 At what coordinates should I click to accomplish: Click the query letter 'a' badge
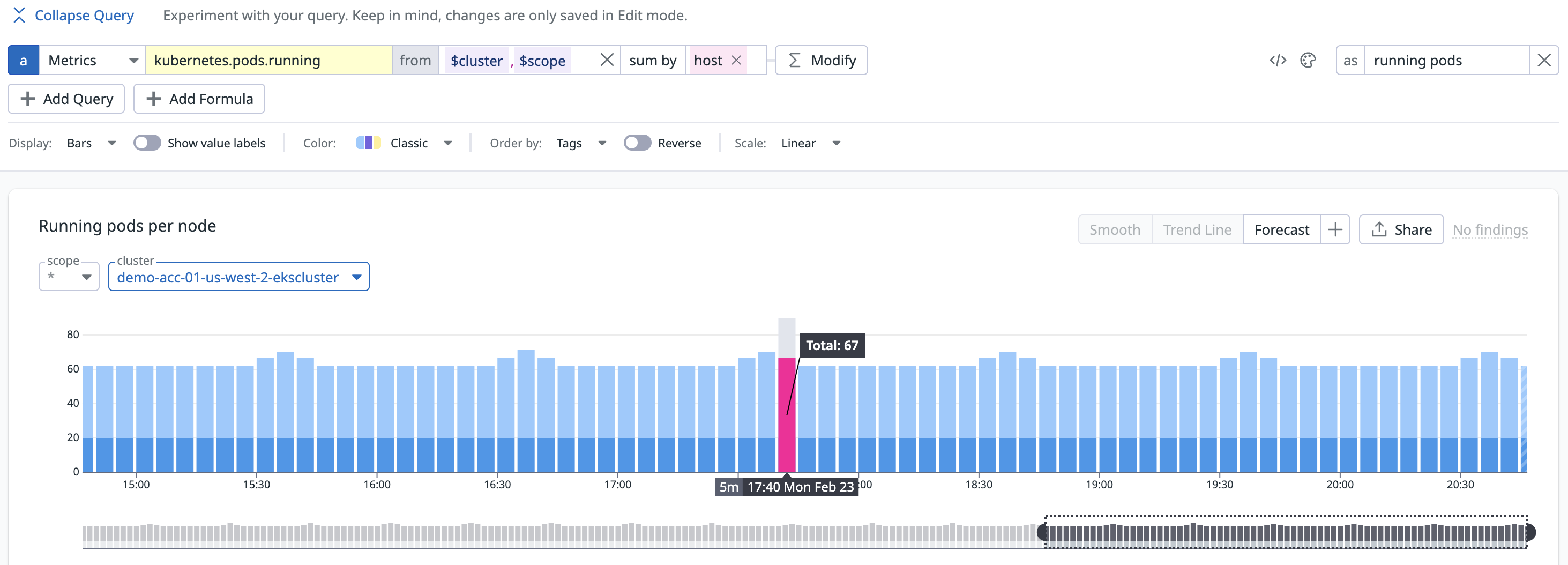[23, 60]
